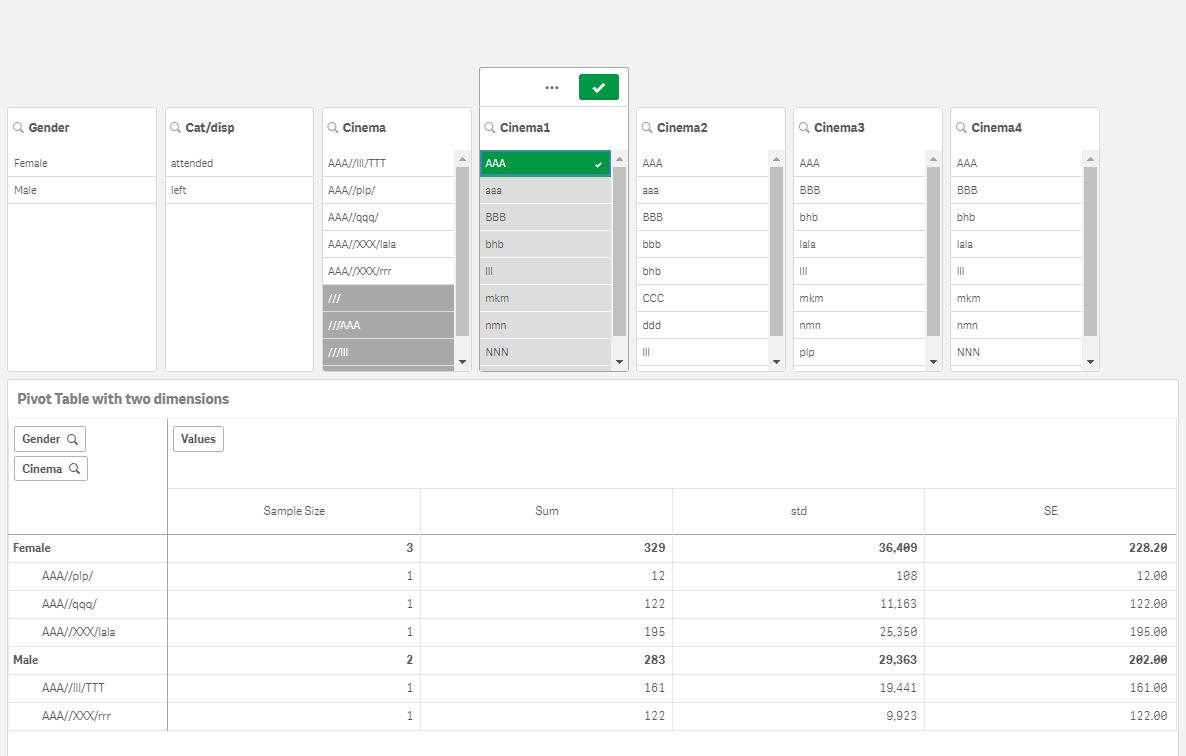Confirm selection with the green checkmark button
Image resolution: width=1186 pixels, height=756 pixels.
click(598, 87)
